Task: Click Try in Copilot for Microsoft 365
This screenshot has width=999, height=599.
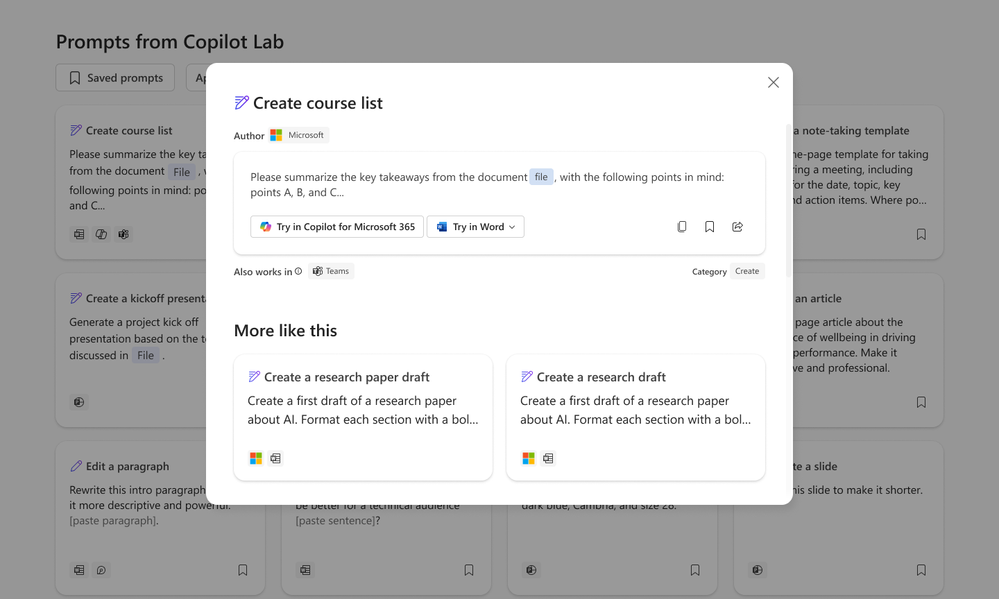Action: click(x=337, y=227)
